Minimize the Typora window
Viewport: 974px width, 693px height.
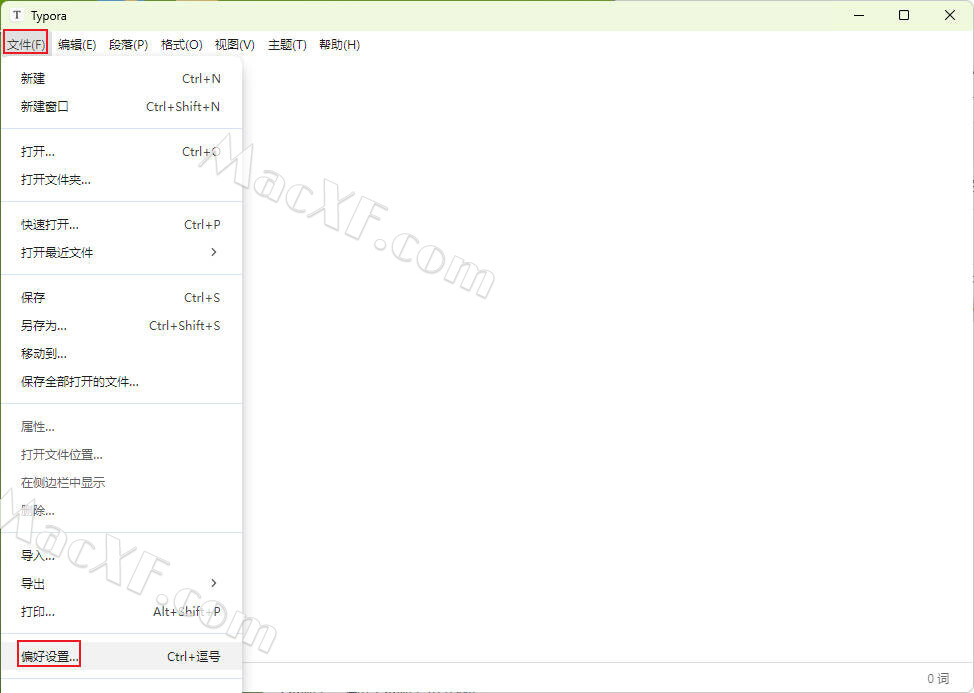pos(859,15)
